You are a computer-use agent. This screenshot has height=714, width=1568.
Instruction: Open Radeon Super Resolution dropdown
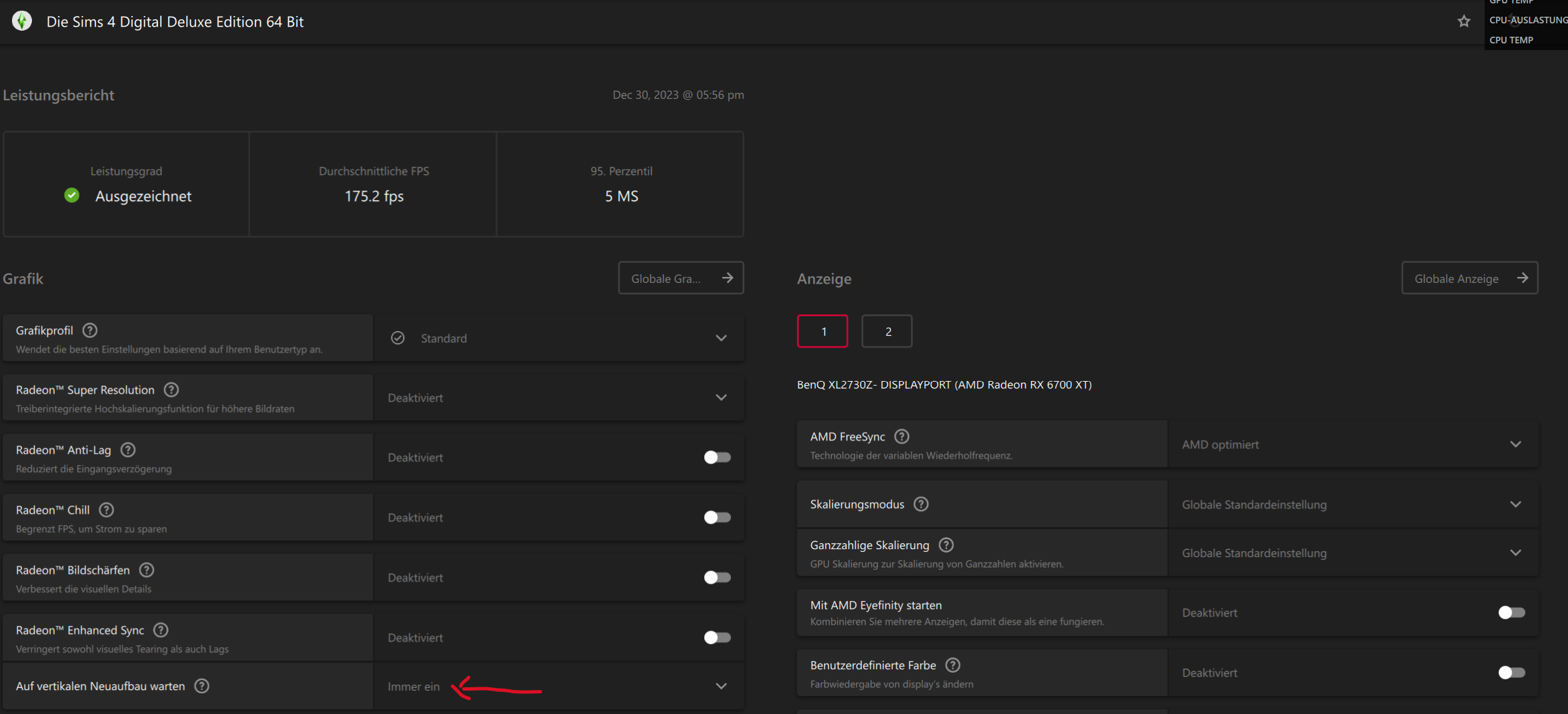coord(559,398)
